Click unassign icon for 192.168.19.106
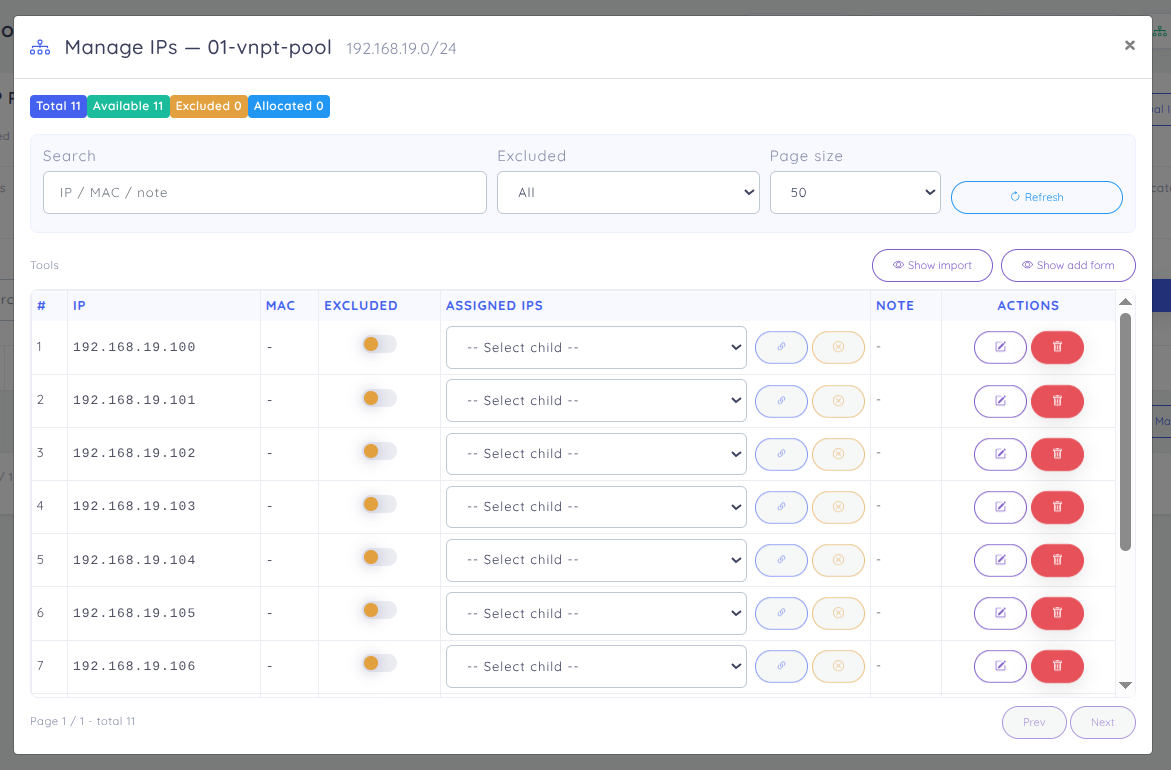 tap(838, 666)
